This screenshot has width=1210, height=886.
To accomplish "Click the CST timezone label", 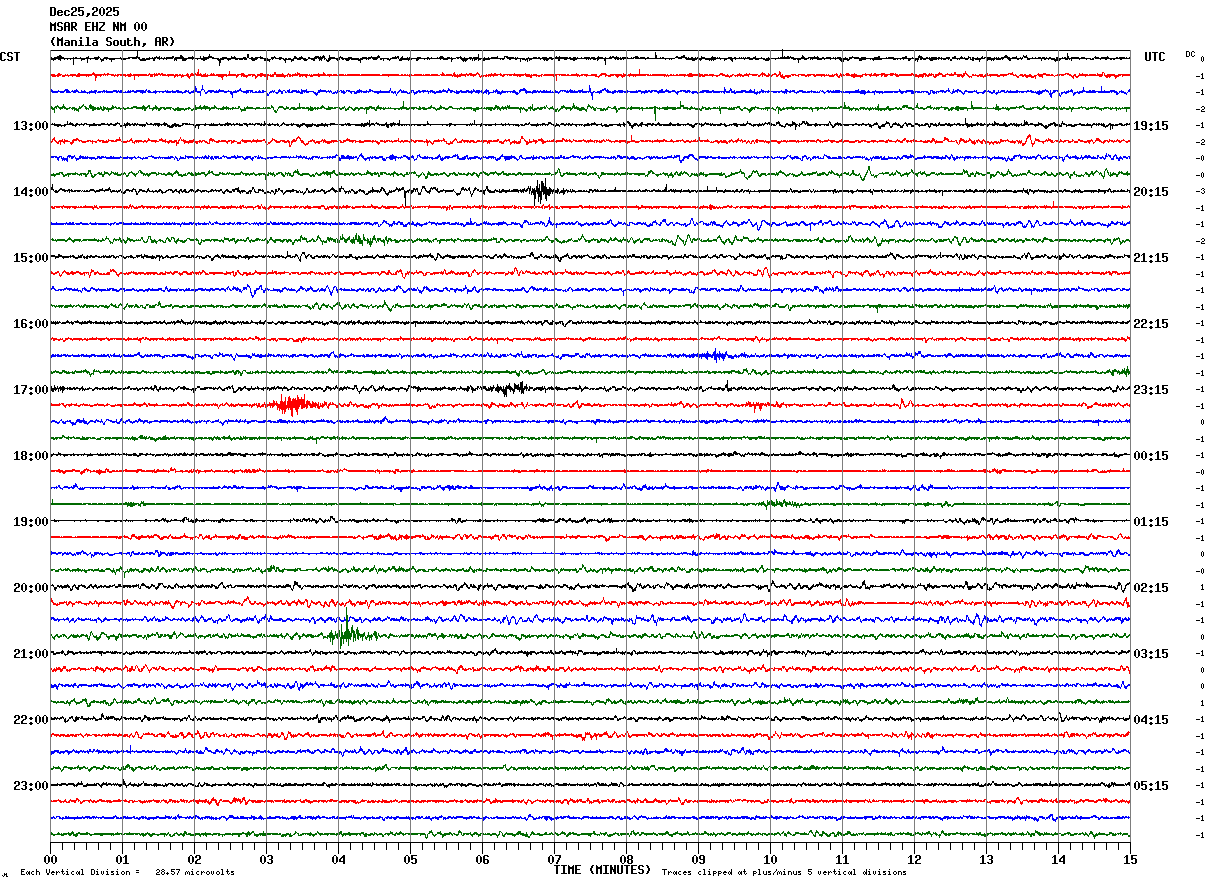I will point(10,57).
